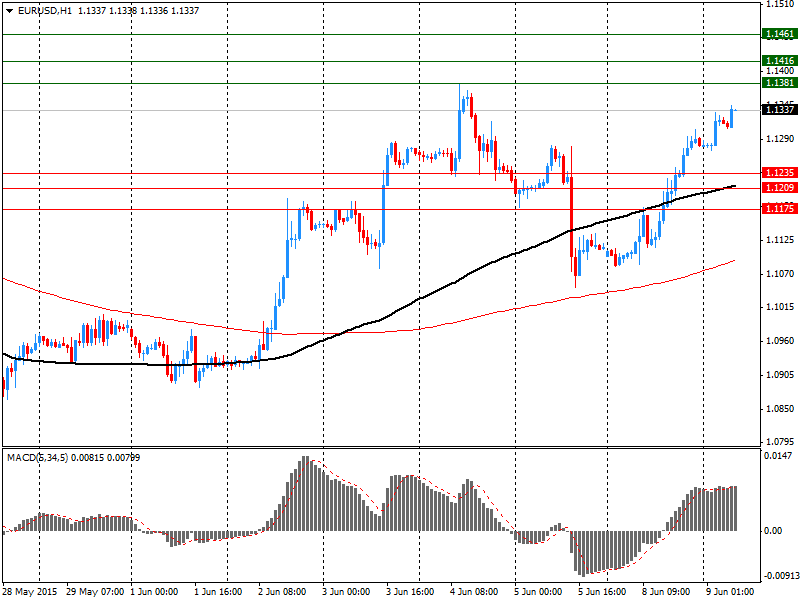Click the 4 Jun 08:00 time axis label
Screen dimensions: 800x600
tap(474, 592)
